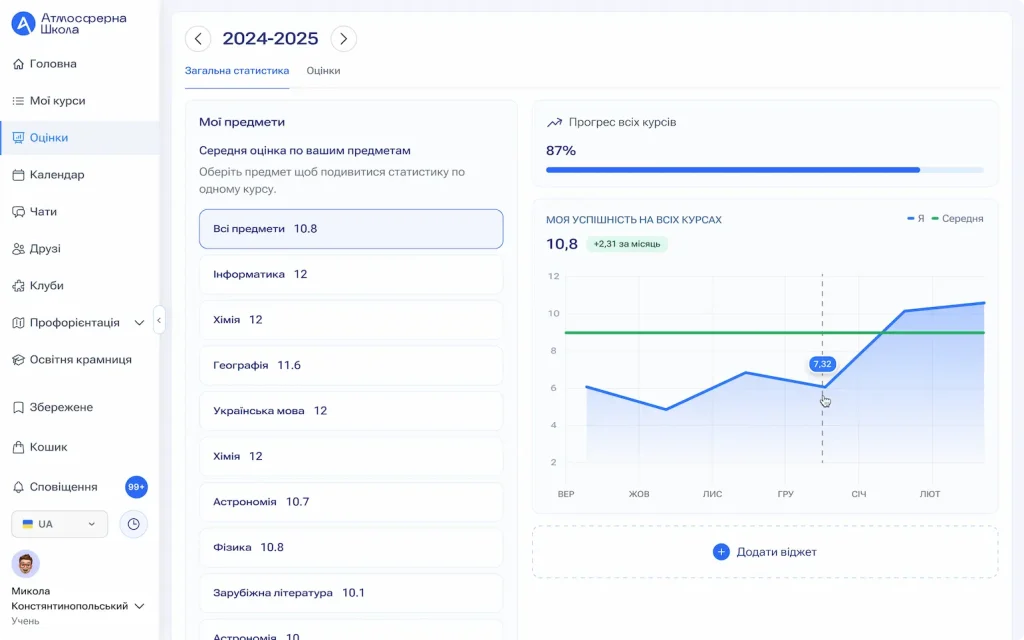Open the UA language dropdown
The image size is (1024, 640).
(x=59, y=523)
